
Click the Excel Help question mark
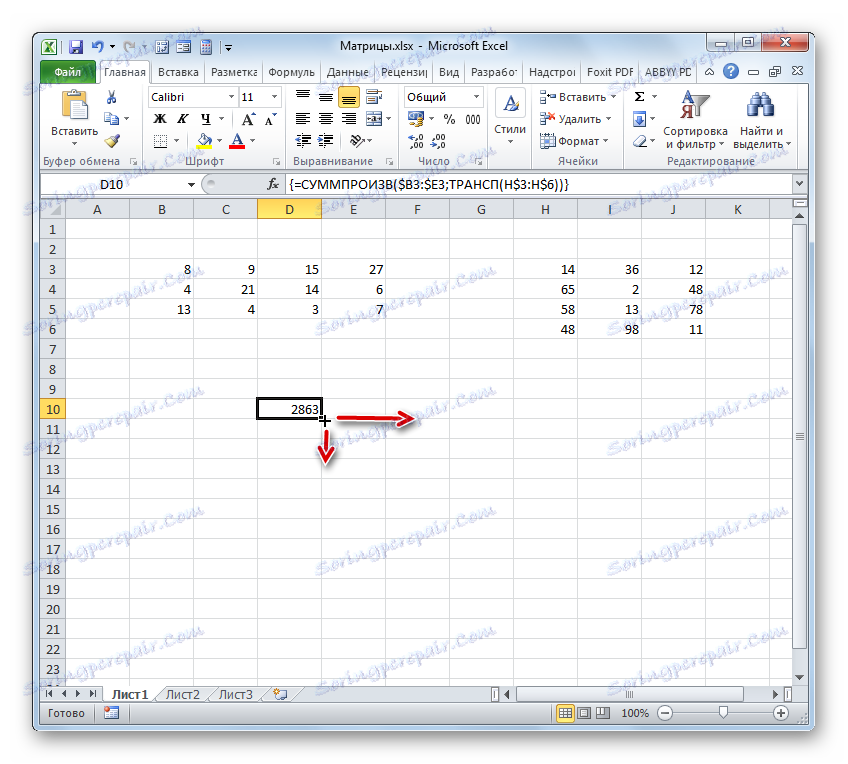[x=731, y=71]
